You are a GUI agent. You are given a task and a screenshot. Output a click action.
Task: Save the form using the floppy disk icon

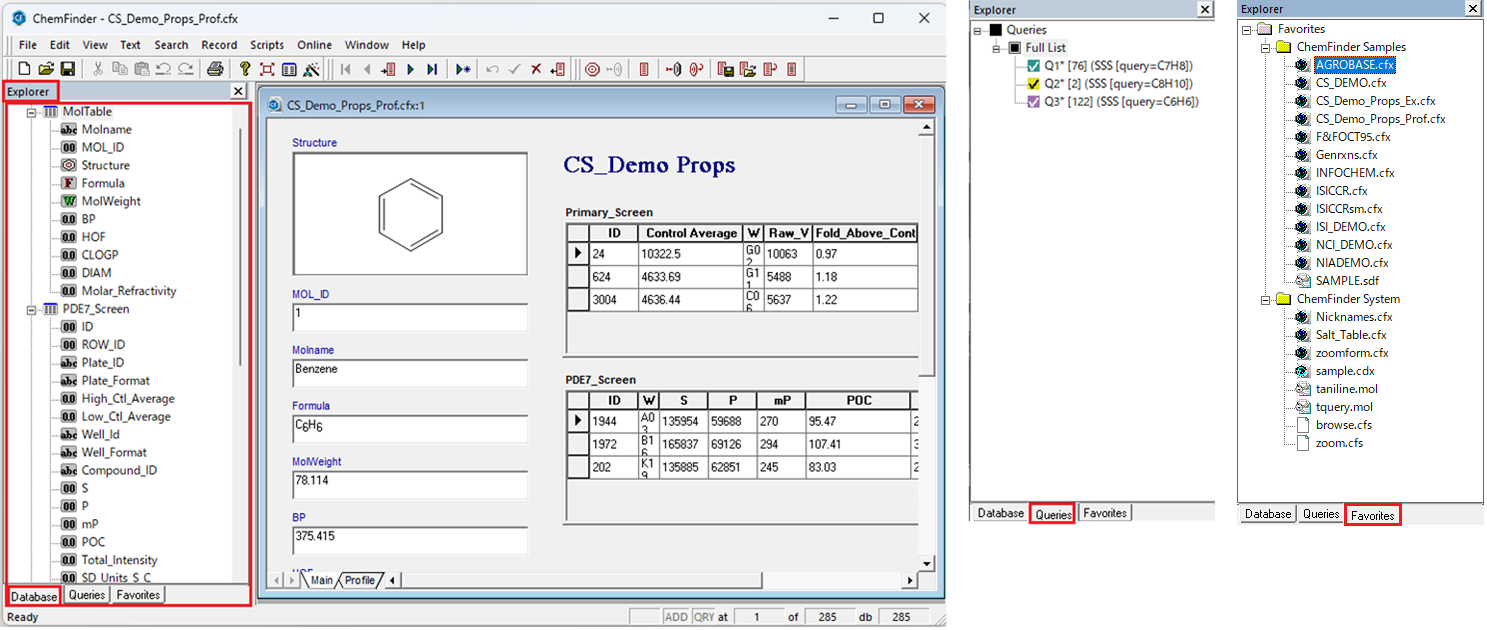[68, 69]
